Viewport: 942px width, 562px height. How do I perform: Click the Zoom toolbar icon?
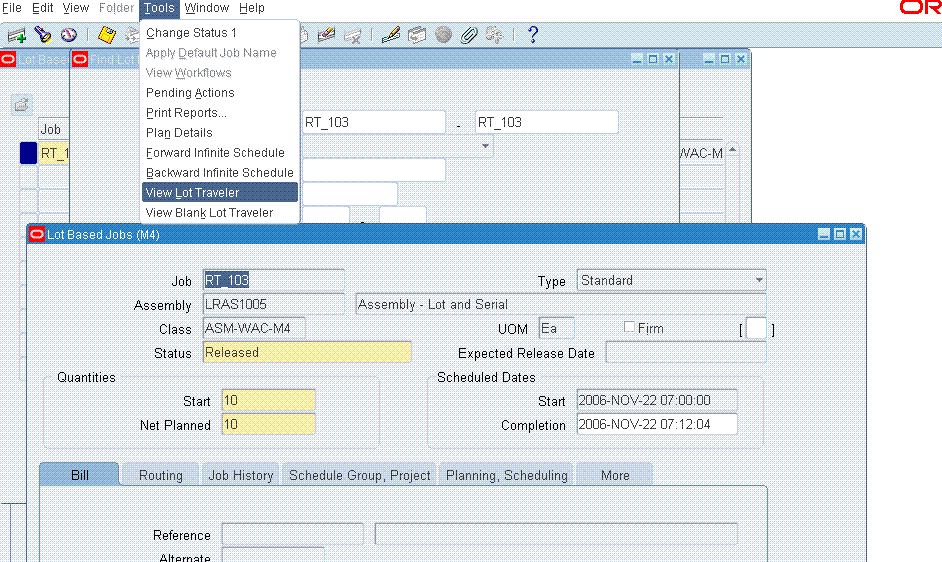click(417, 35)
